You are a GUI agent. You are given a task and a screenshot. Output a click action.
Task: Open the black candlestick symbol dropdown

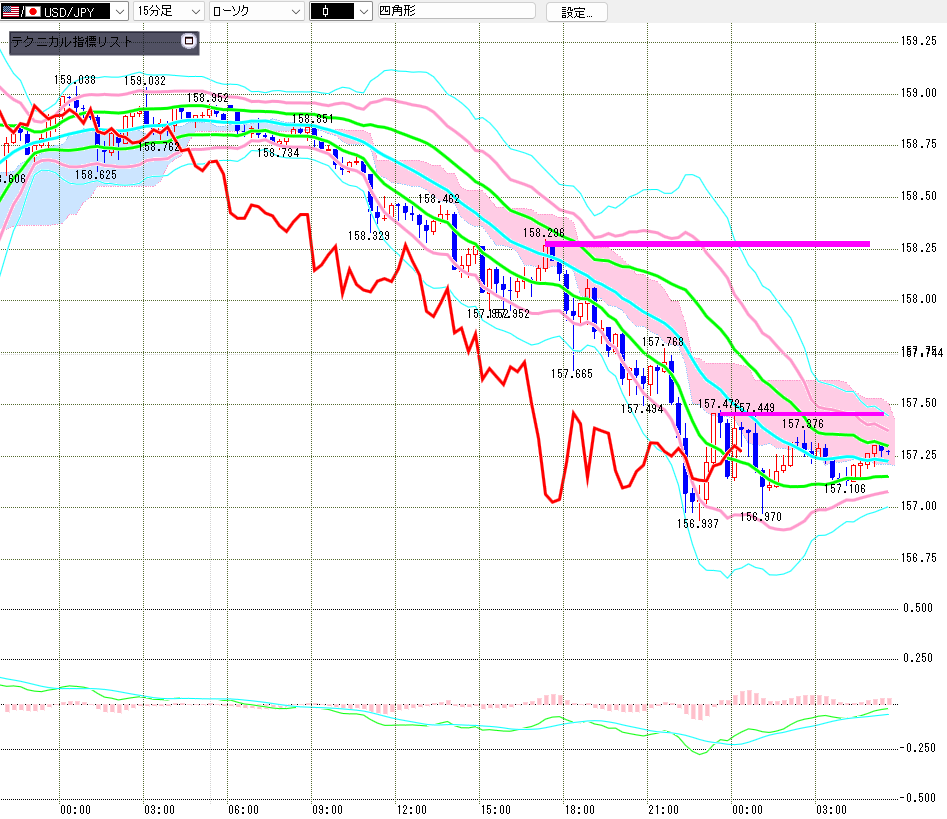click(341, 11)
